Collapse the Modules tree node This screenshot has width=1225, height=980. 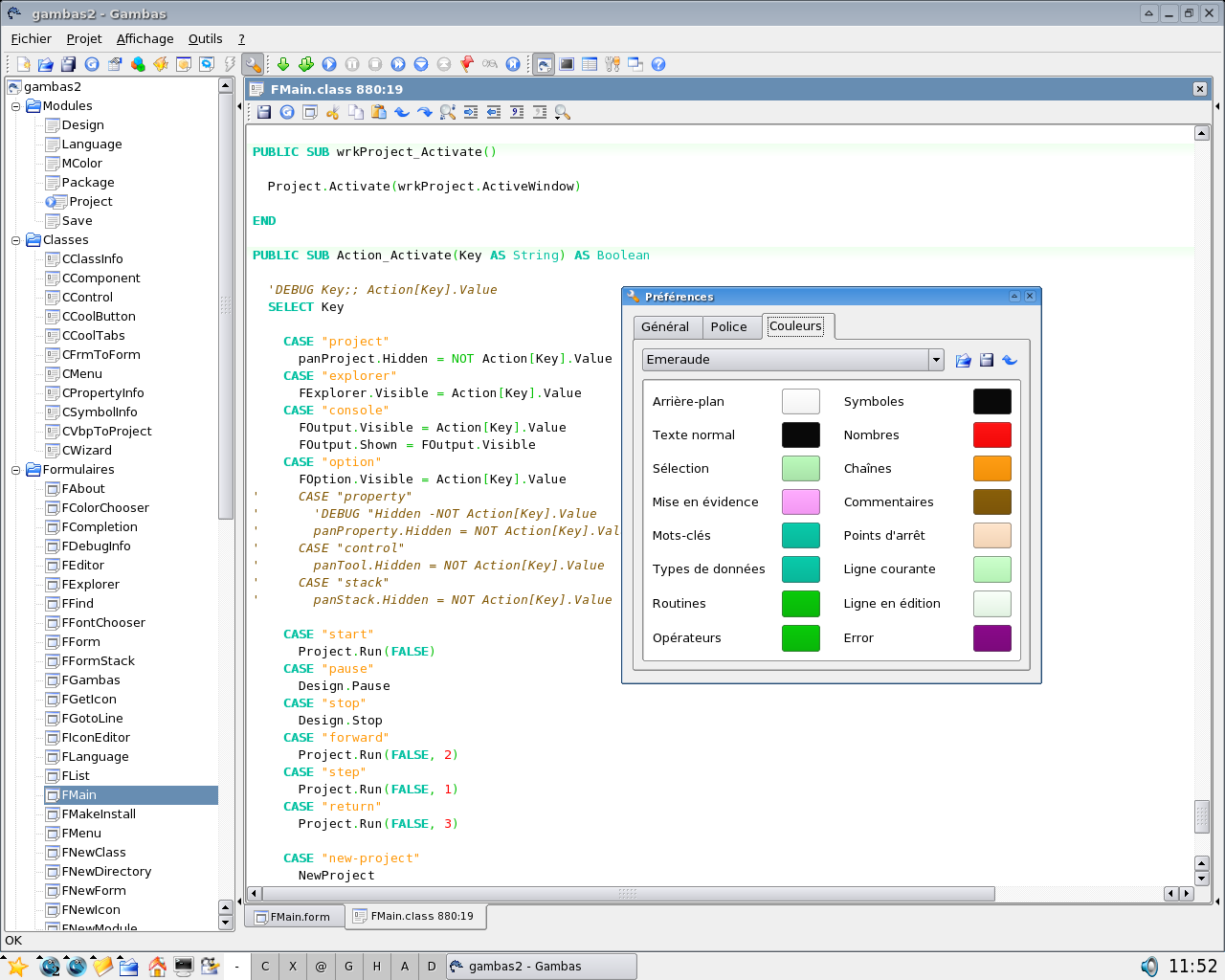tap(16, 106)
